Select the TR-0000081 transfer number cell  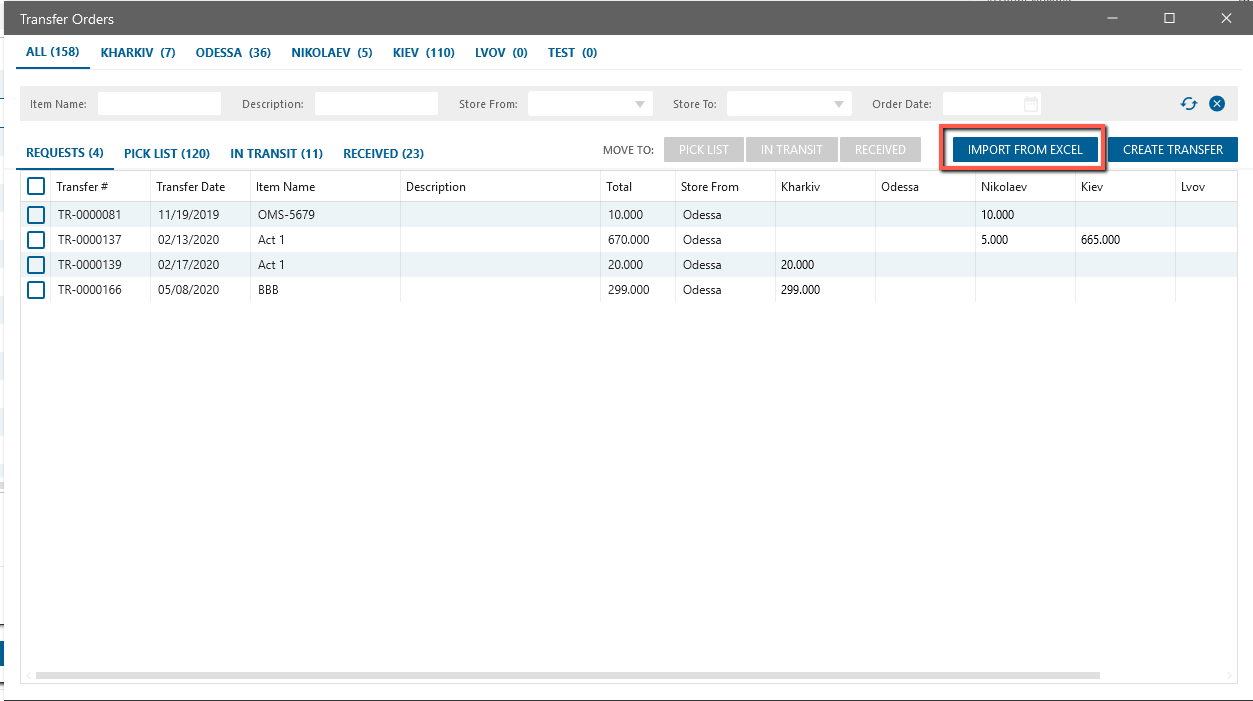[100, 215]
